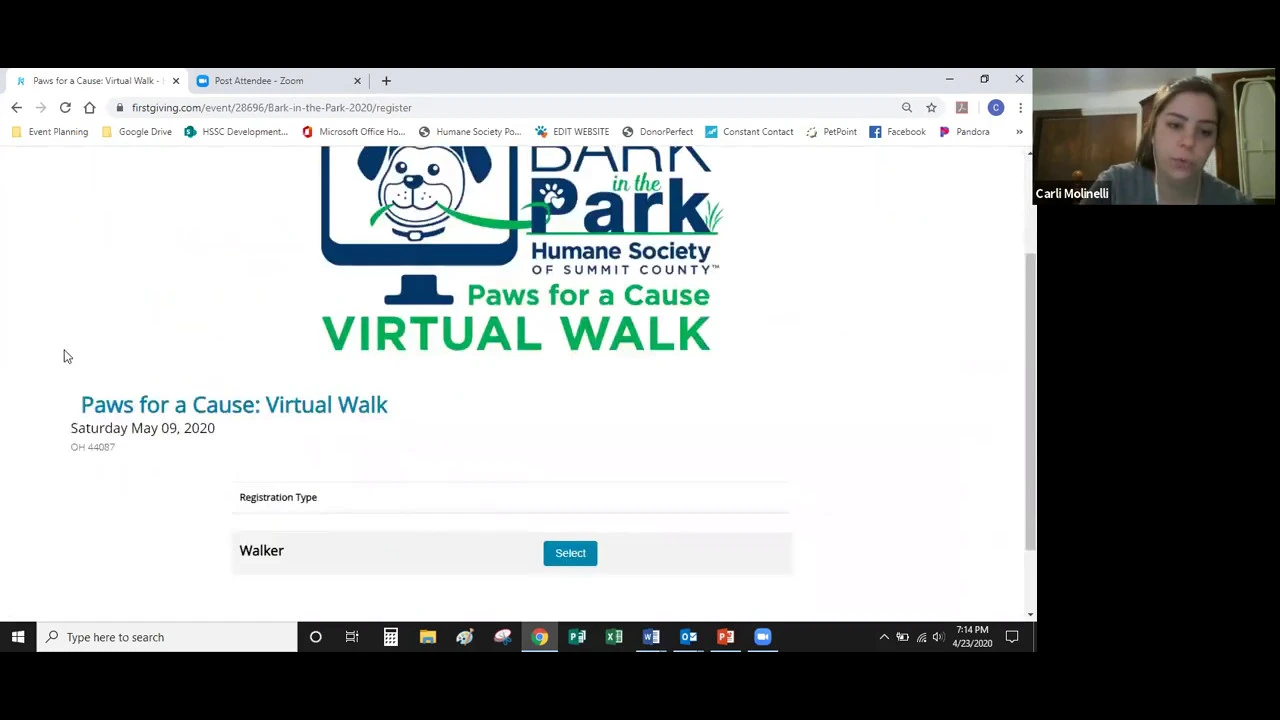The width and height of the screenshot is (1280, 720).
Task: Switch to the Paws for a Cause tab
Action: (98, 80)
